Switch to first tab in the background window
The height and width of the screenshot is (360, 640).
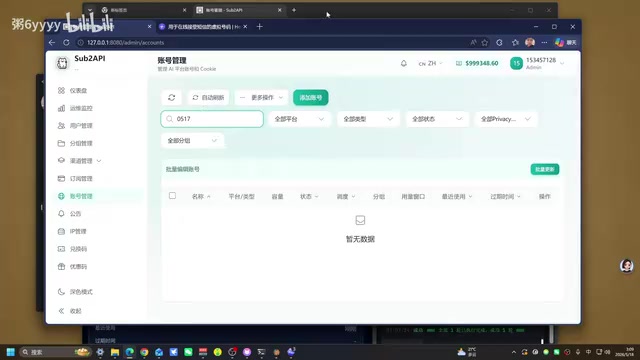144,10
